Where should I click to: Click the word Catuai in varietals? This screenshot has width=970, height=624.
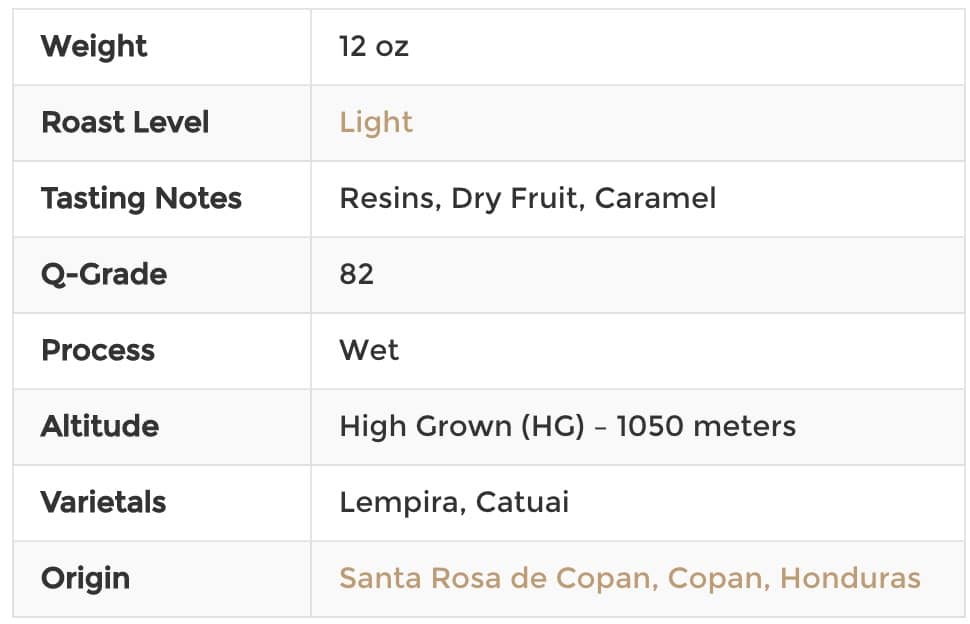pyautogui.click(x=522, y=502)
